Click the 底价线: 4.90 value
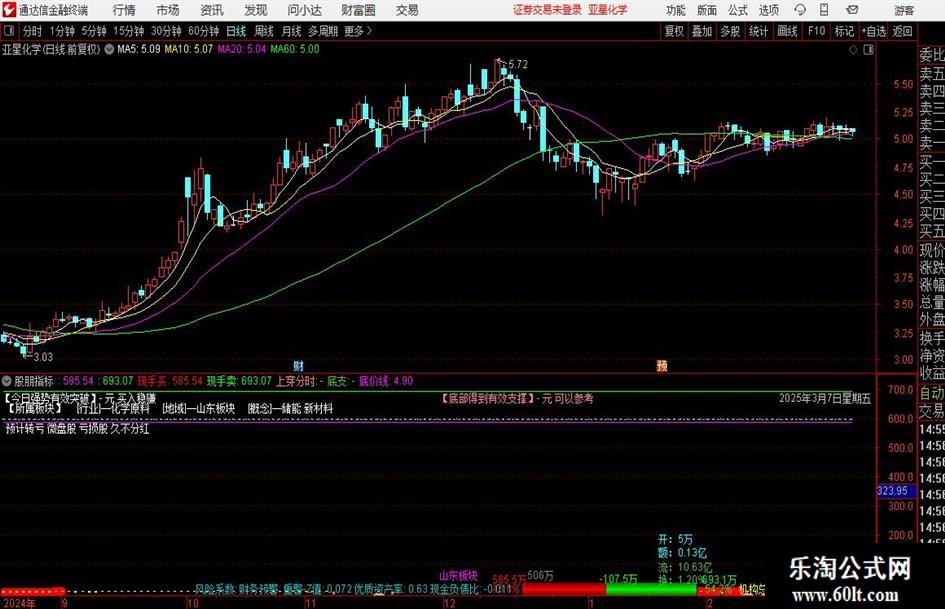 386,381
